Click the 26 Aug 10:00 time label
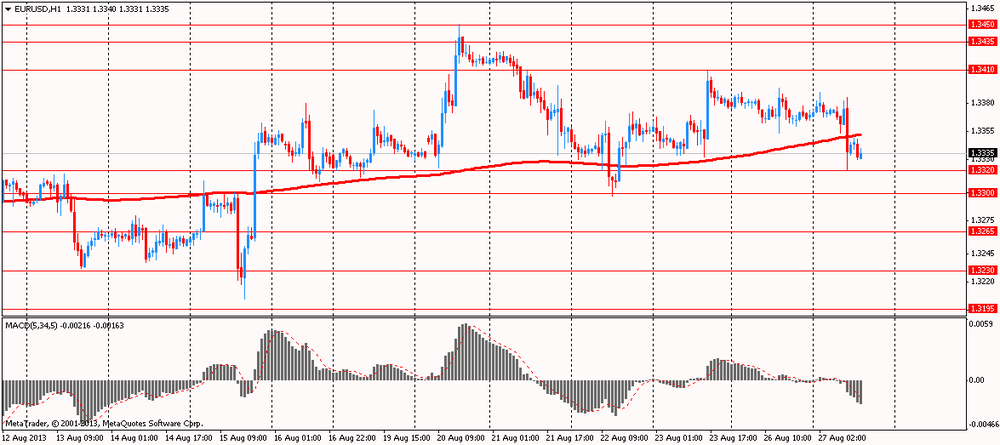 [x=786, y=438]
